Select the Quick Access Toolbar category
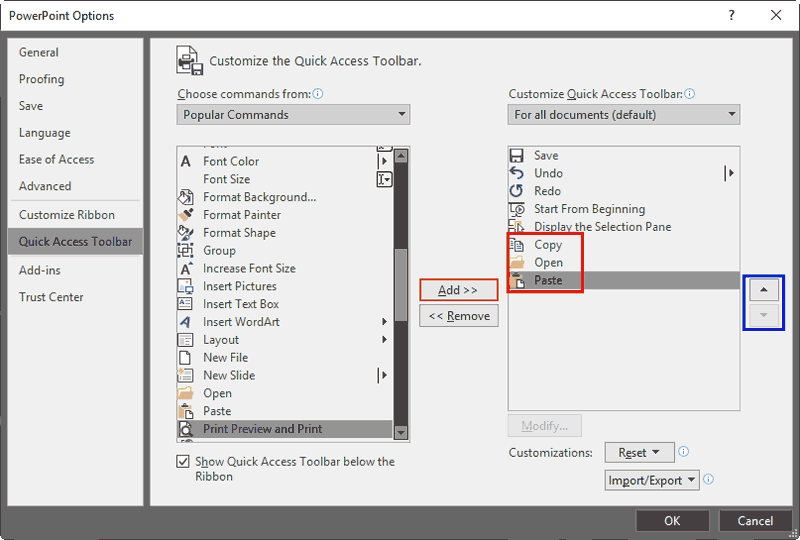800x540 pixels. (x=76, y=241)
